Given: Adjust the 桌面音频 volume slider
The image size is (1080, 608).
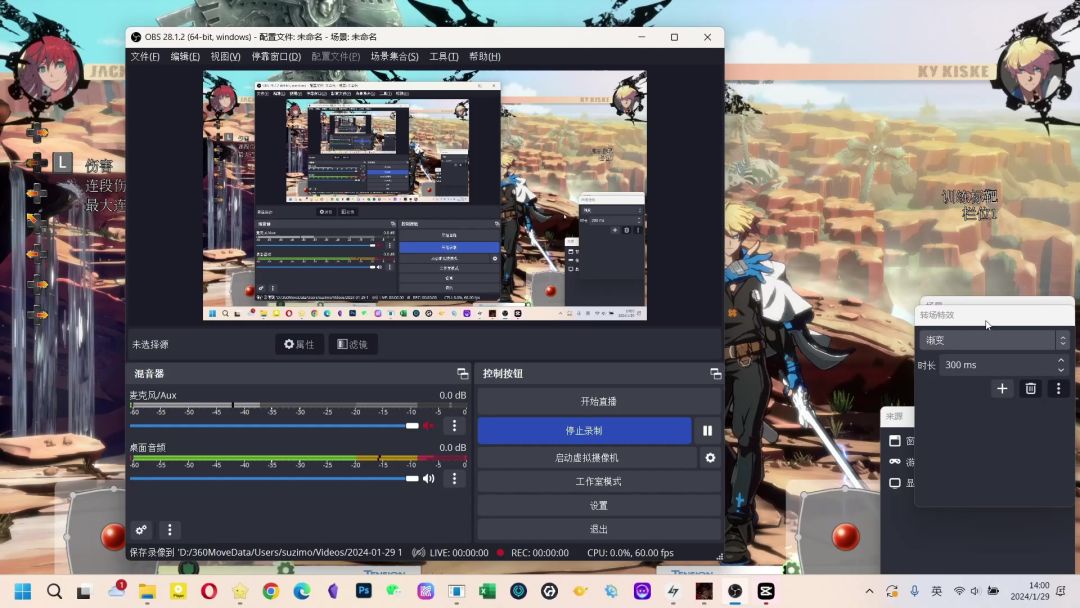Looking at the screenshot, I should coord(274,479).
